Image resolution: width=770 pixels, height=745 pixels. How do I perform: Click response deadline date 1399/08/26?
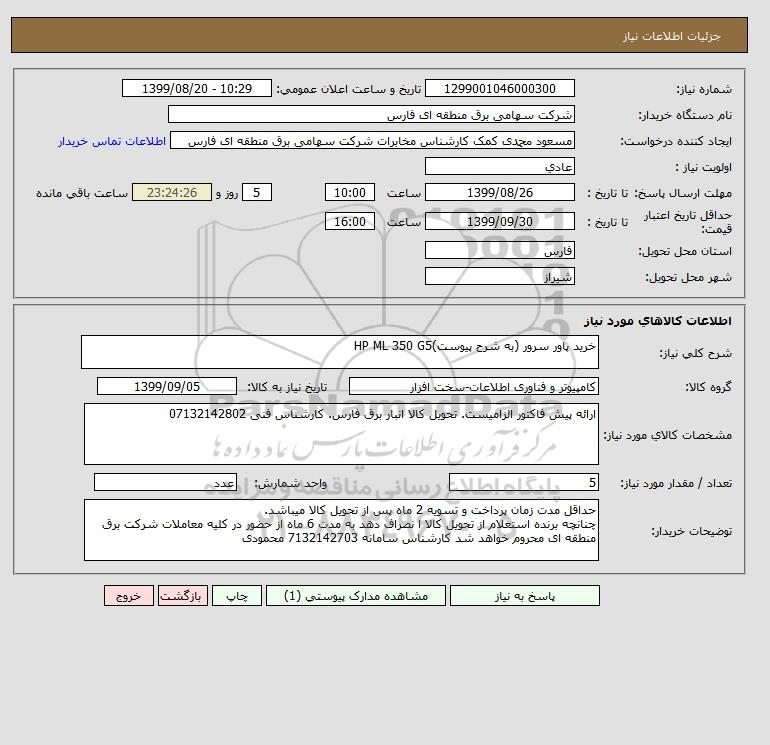500,193
